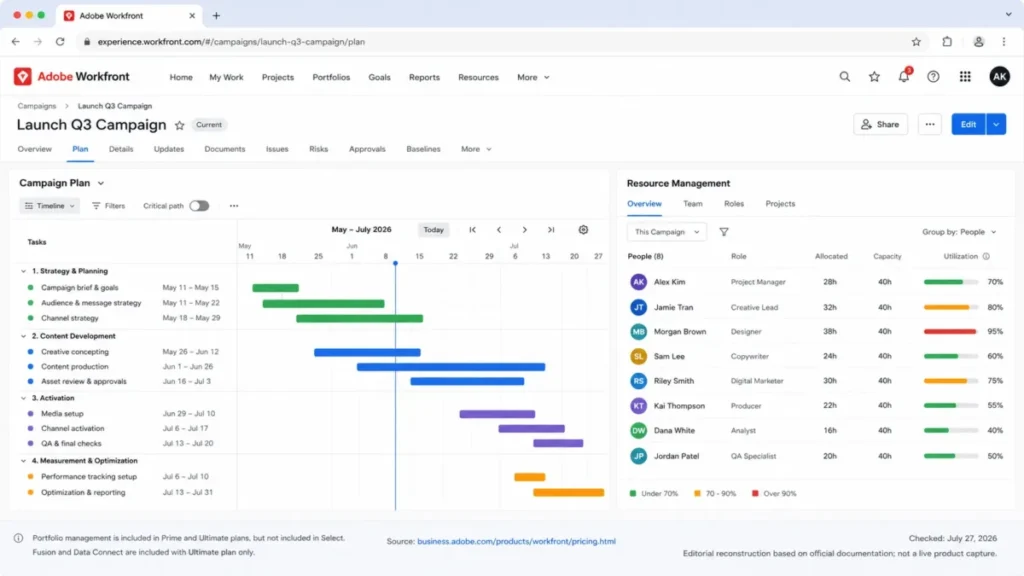The height and width of the screenshot is (576, 1024).
Task: Click Alex Kim's green utilization bar
Action: 943,282
